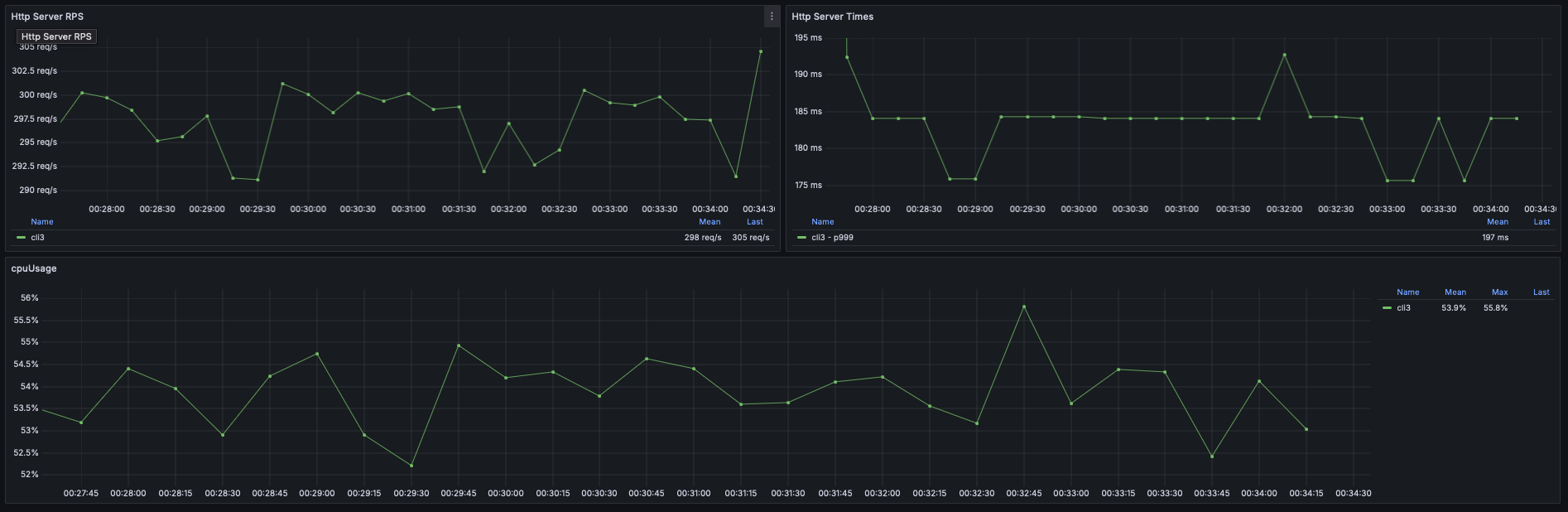Click the 305 req/s last value in legend

[751, 238]
